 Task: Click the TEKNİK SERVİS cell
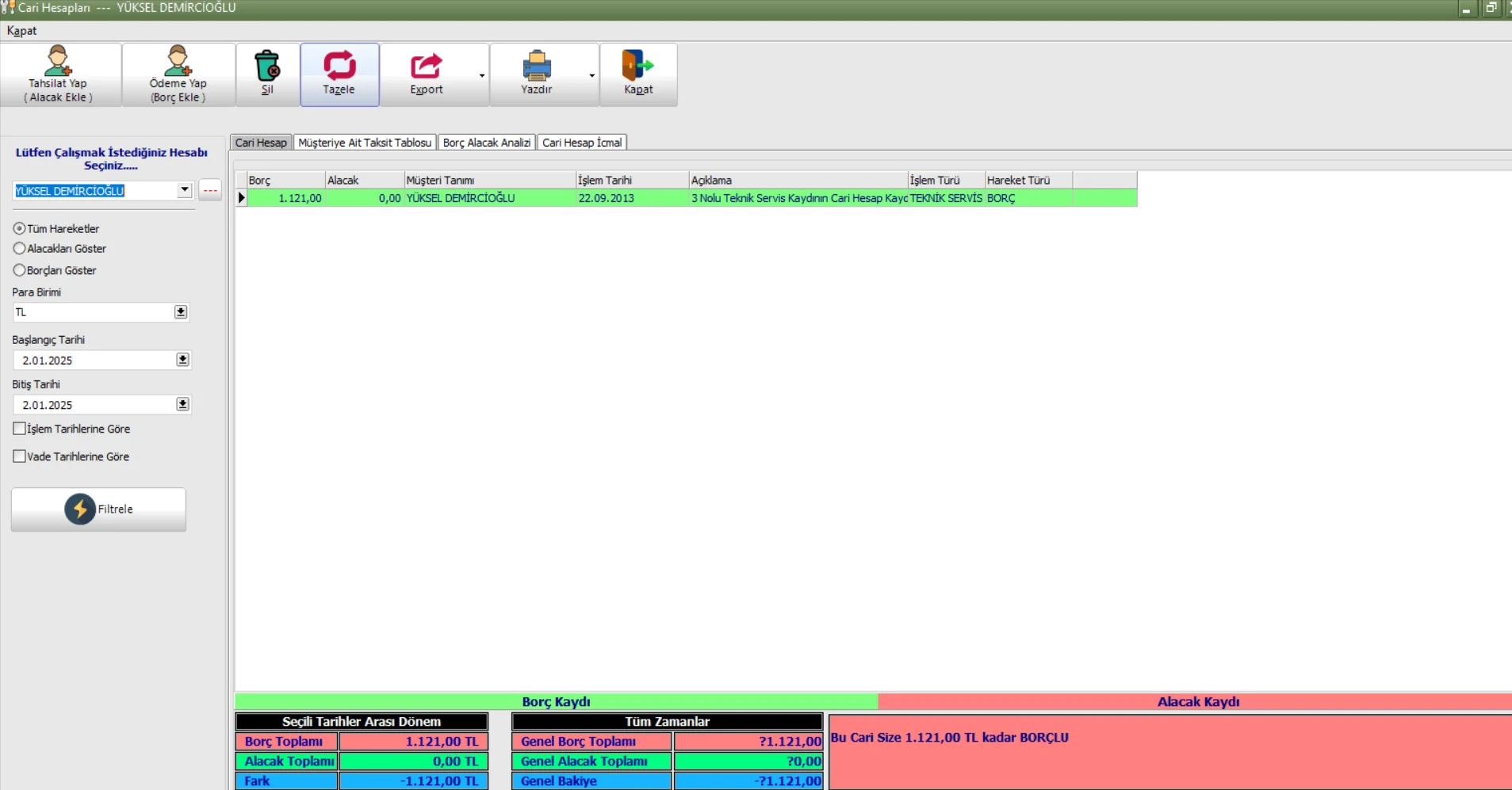(x=946, y=198)
